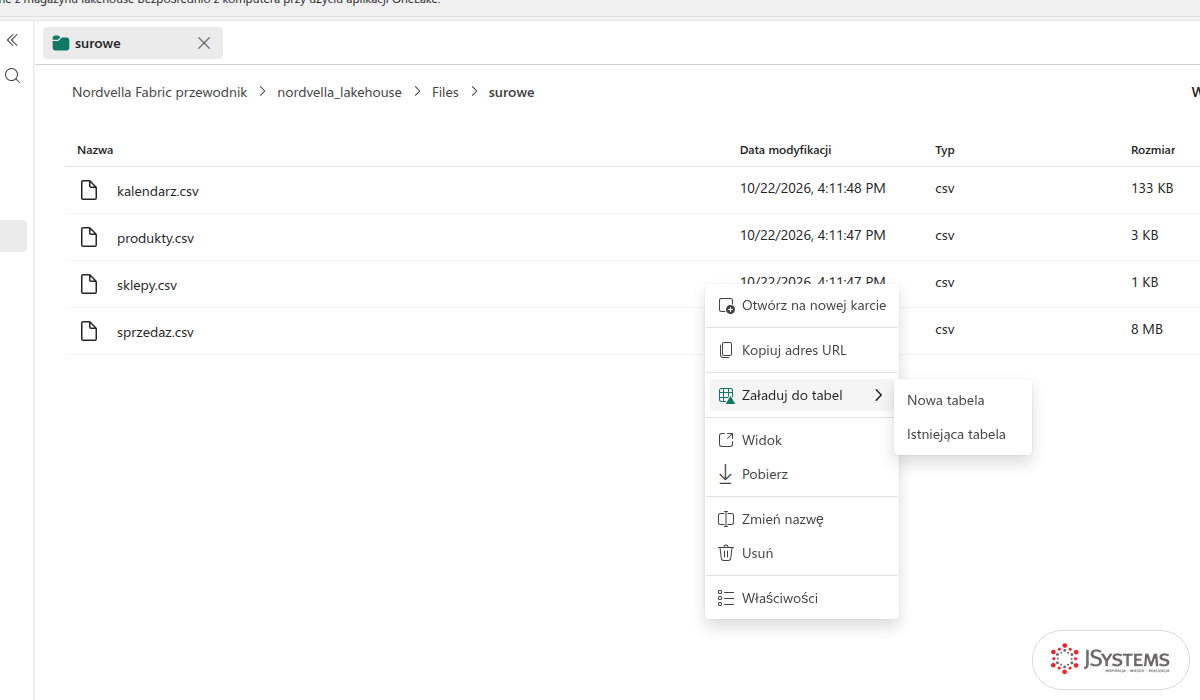Select the kalendarz.csv file name
1200x700 pixels.
pos(158,191)
